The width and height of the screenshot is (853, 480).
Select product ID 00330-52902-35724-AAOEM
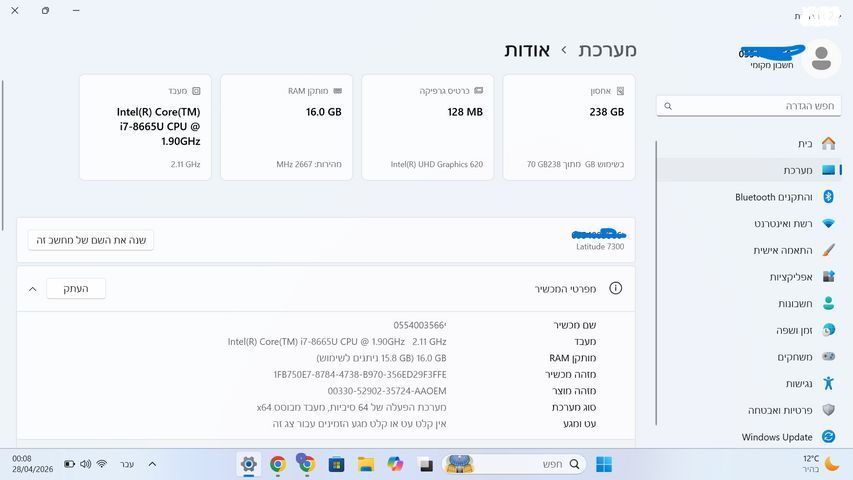pos(387,391)
